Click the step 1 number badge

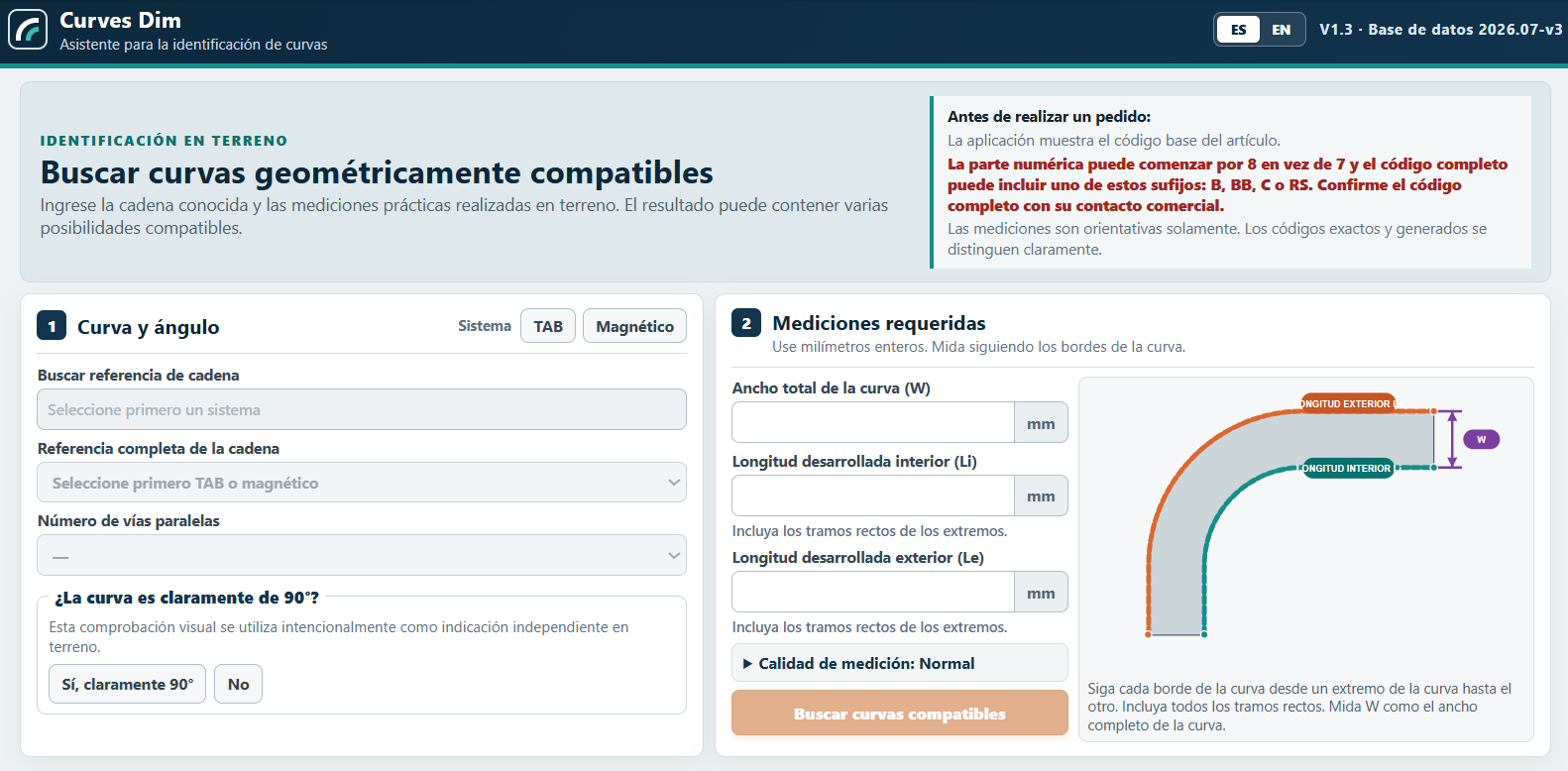coord(52,326)
